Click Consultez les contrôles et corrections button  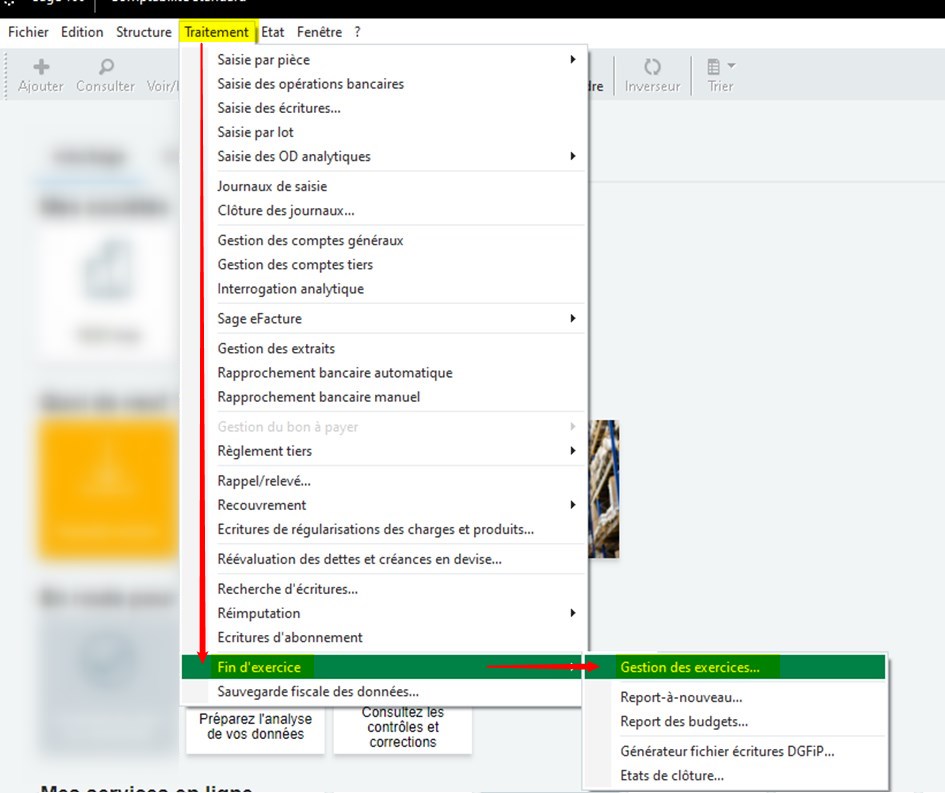click(x=402, y=727)
